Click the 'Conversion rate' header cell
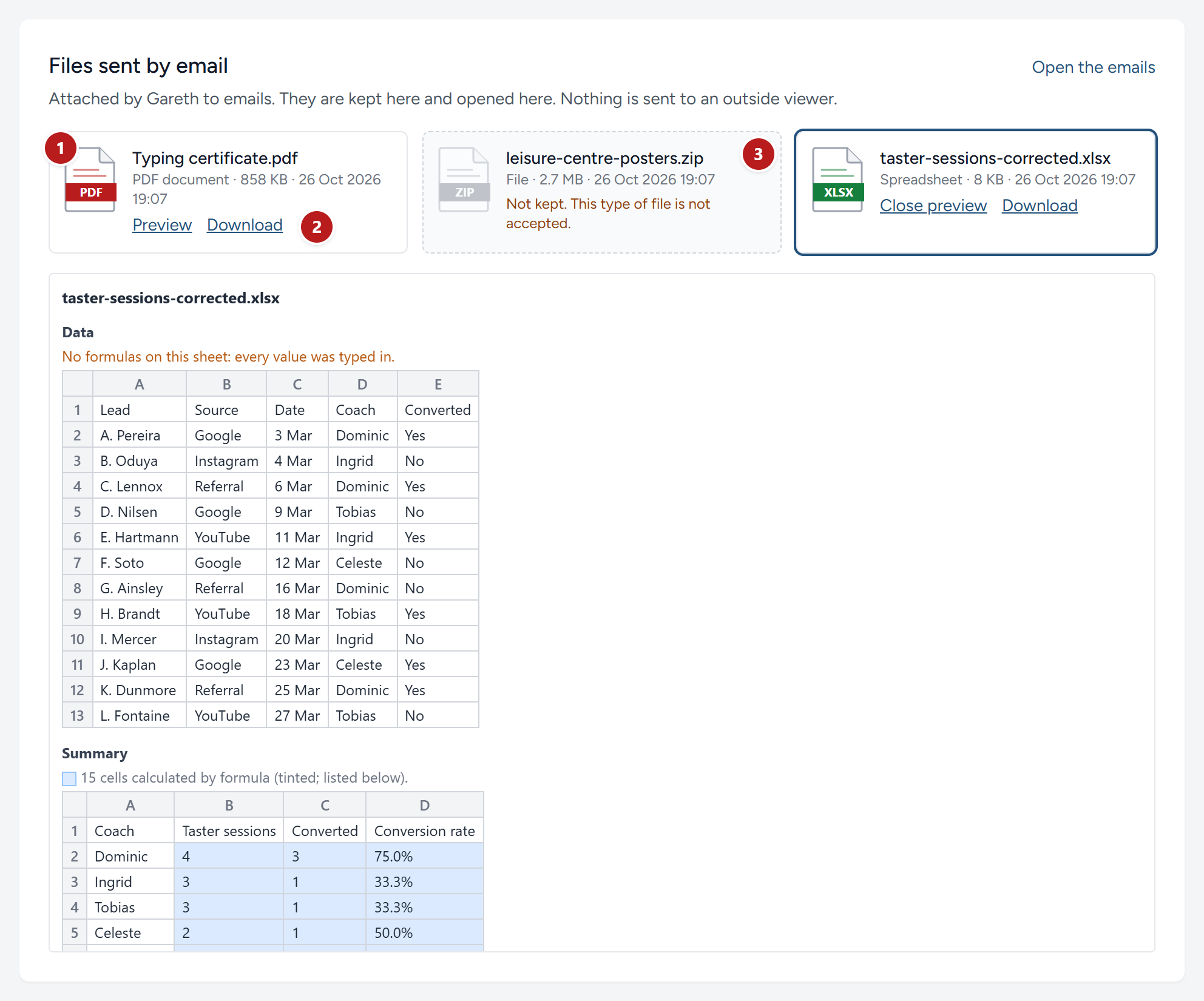1204x1001 pixels. pyautogui.click(x=425, y=831)
